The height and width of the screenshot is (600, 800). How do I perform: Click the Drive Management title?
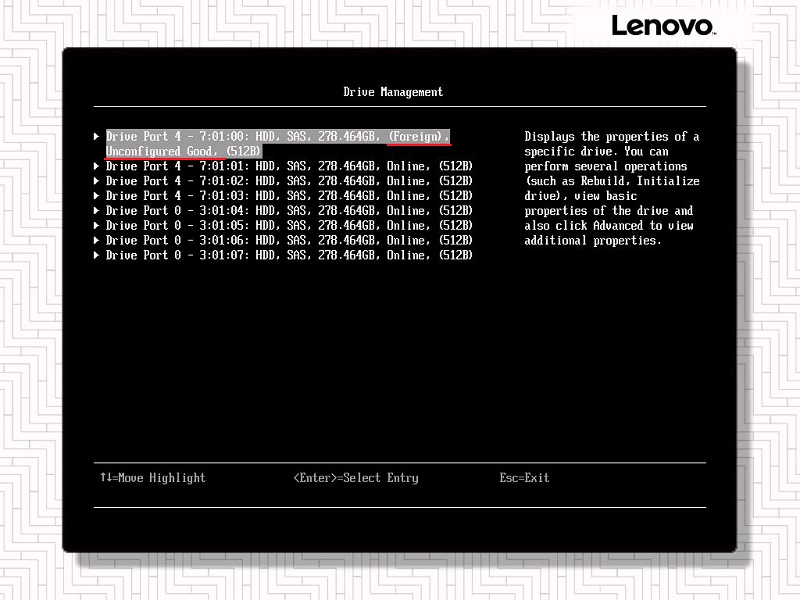pyautogui.click(x=393, y=92)
